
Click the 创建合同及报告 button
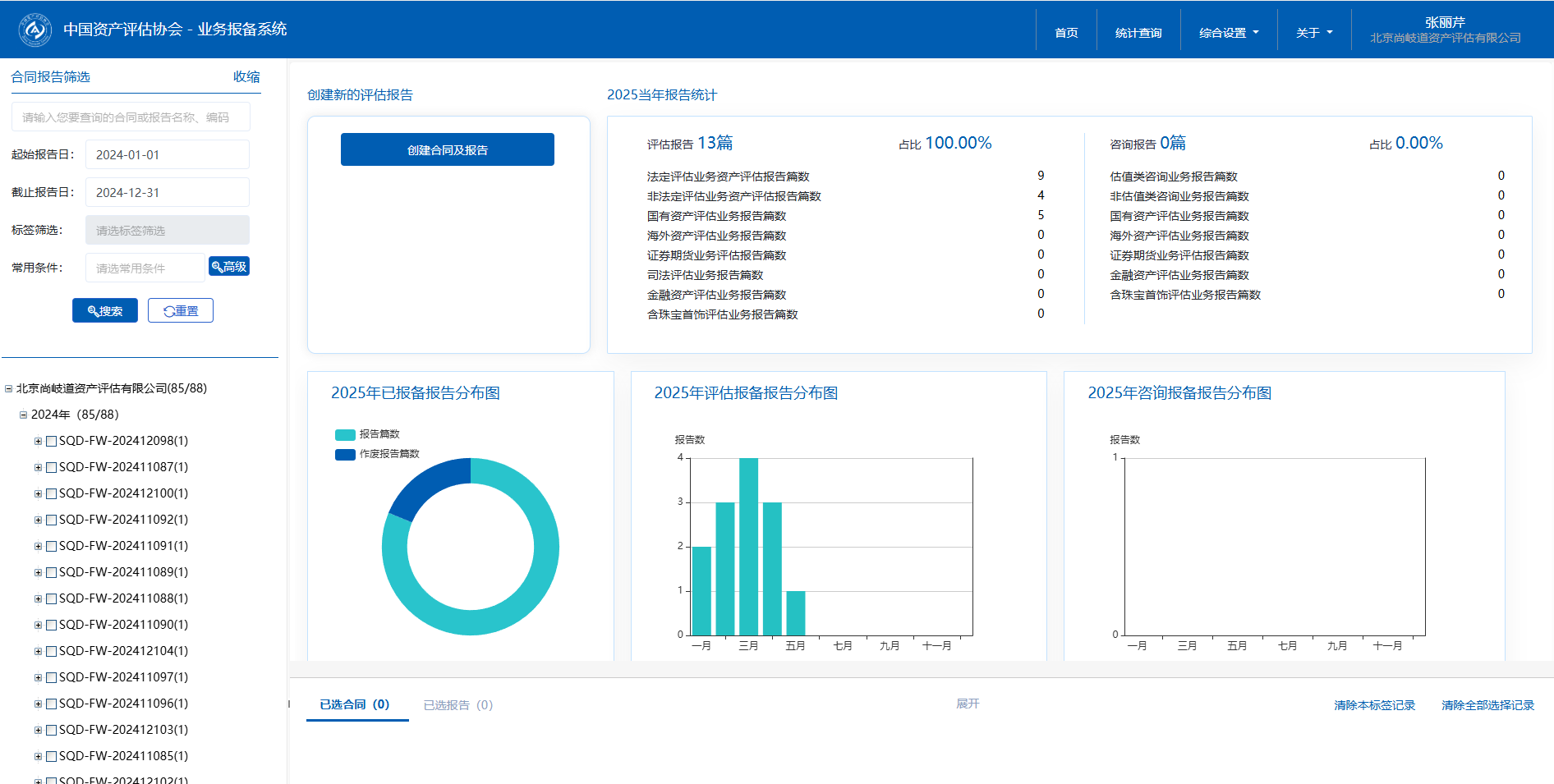(x=448, y=150)
